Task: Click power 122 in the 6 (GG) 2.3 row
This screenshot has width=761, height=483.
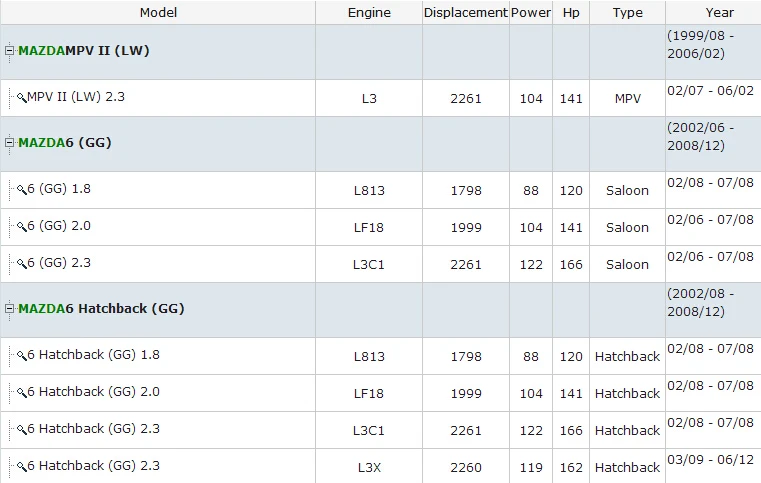Action: coord(531,264)
